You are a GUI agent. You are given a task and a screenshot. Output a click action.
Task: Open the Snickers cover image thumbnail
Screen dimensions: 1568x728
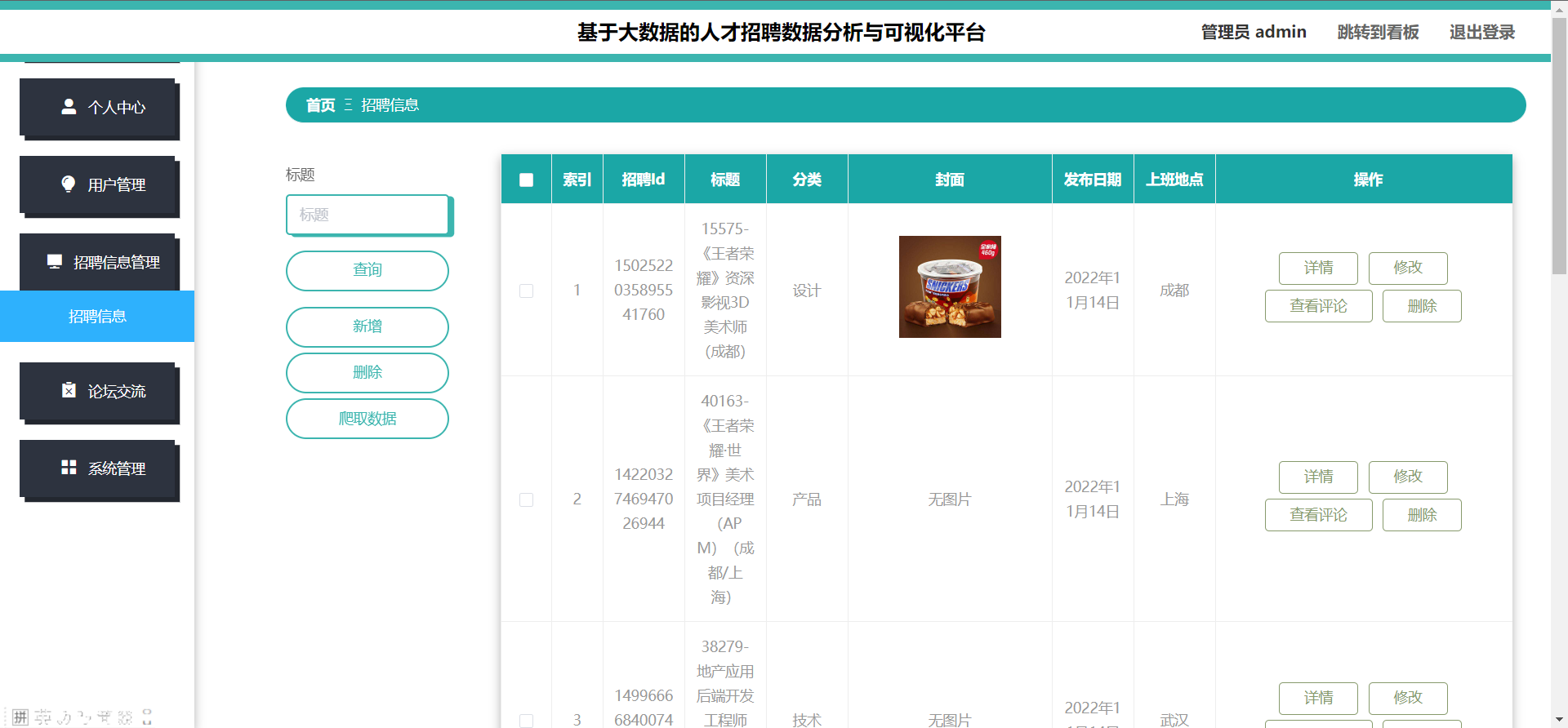click(x=950, y=287)
